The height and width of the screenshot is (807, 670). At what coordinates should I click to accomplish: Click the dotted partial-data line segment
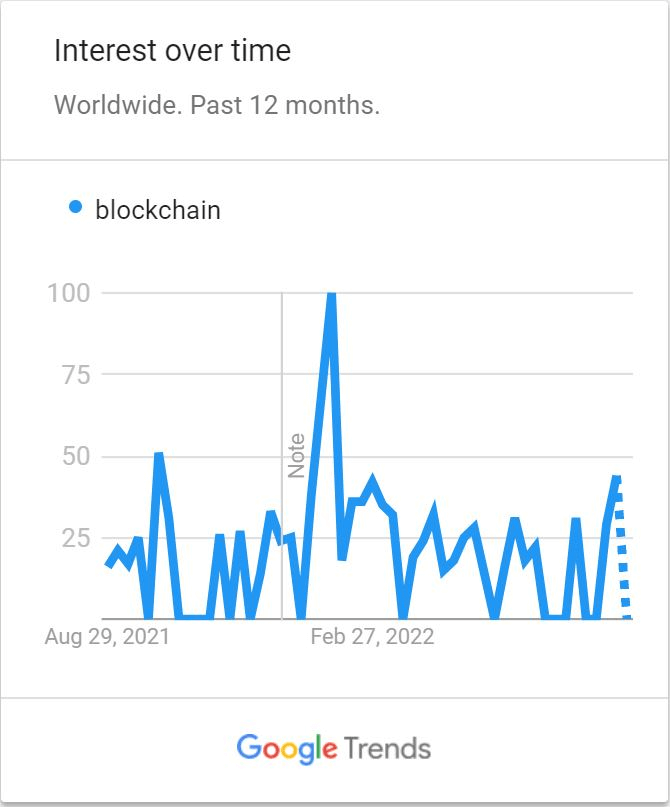tap(623, 548)
